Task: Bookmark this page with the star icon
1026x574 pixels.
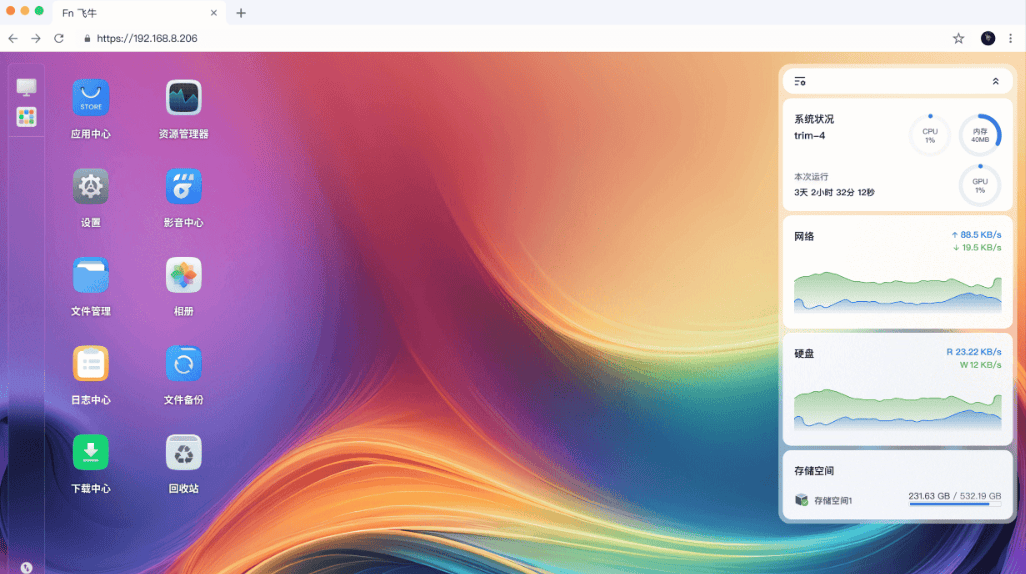Action: (959, 39)
